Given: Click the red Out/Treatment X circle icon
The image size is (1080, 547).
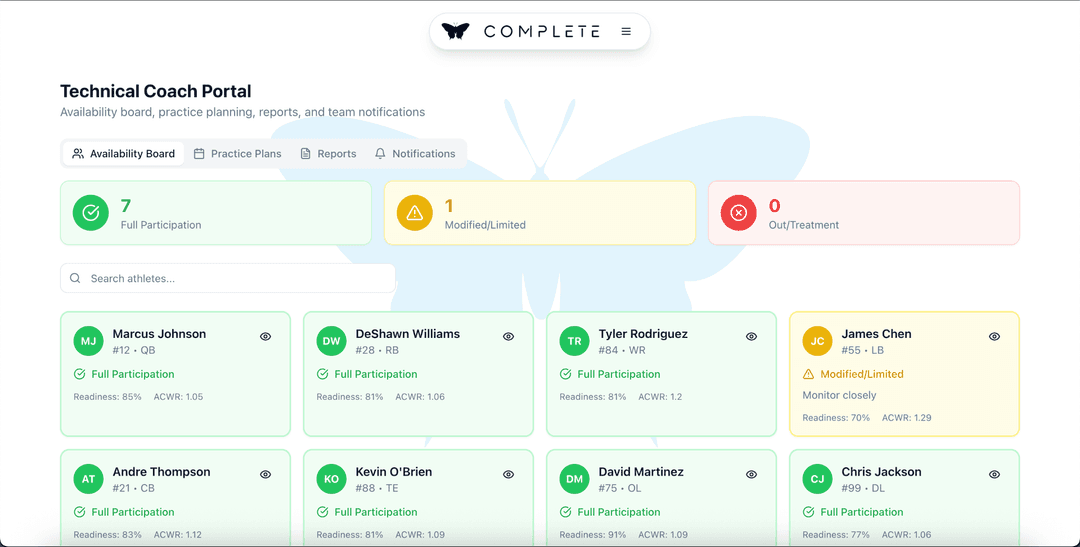Looking at the screenshot, I should 738,213.
